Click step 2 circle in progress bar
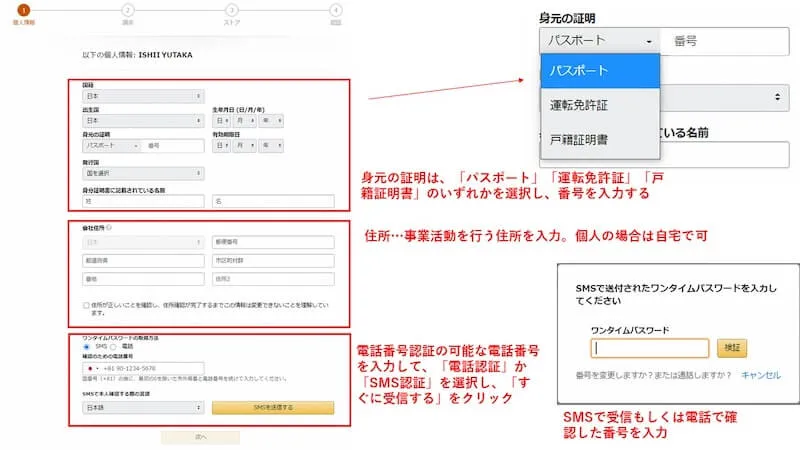800x450 pixels. (x=127, y=9)
